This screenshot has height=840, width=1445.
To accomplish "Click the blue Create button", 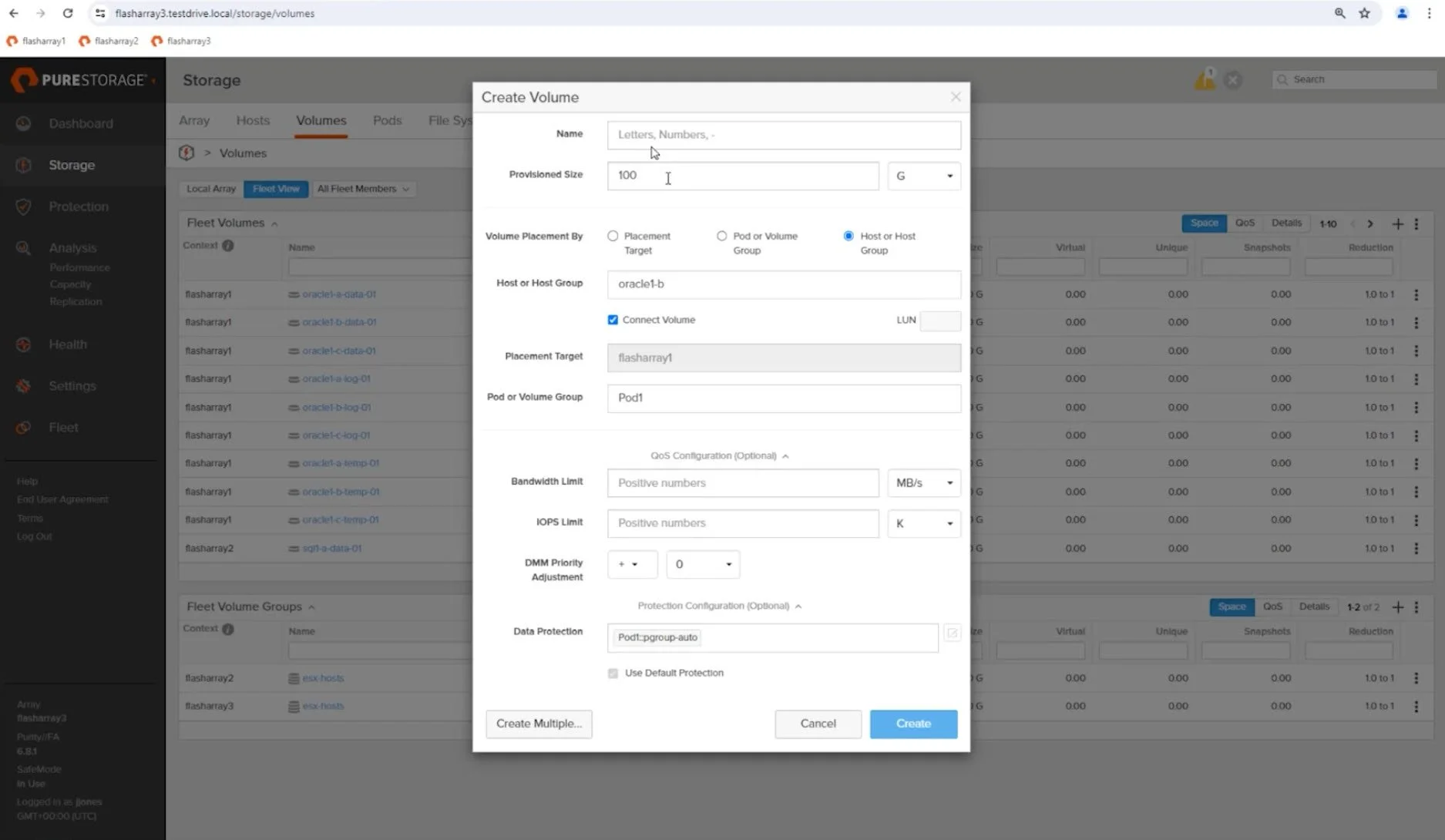I will pyautogui.click(x=913, y=724).
